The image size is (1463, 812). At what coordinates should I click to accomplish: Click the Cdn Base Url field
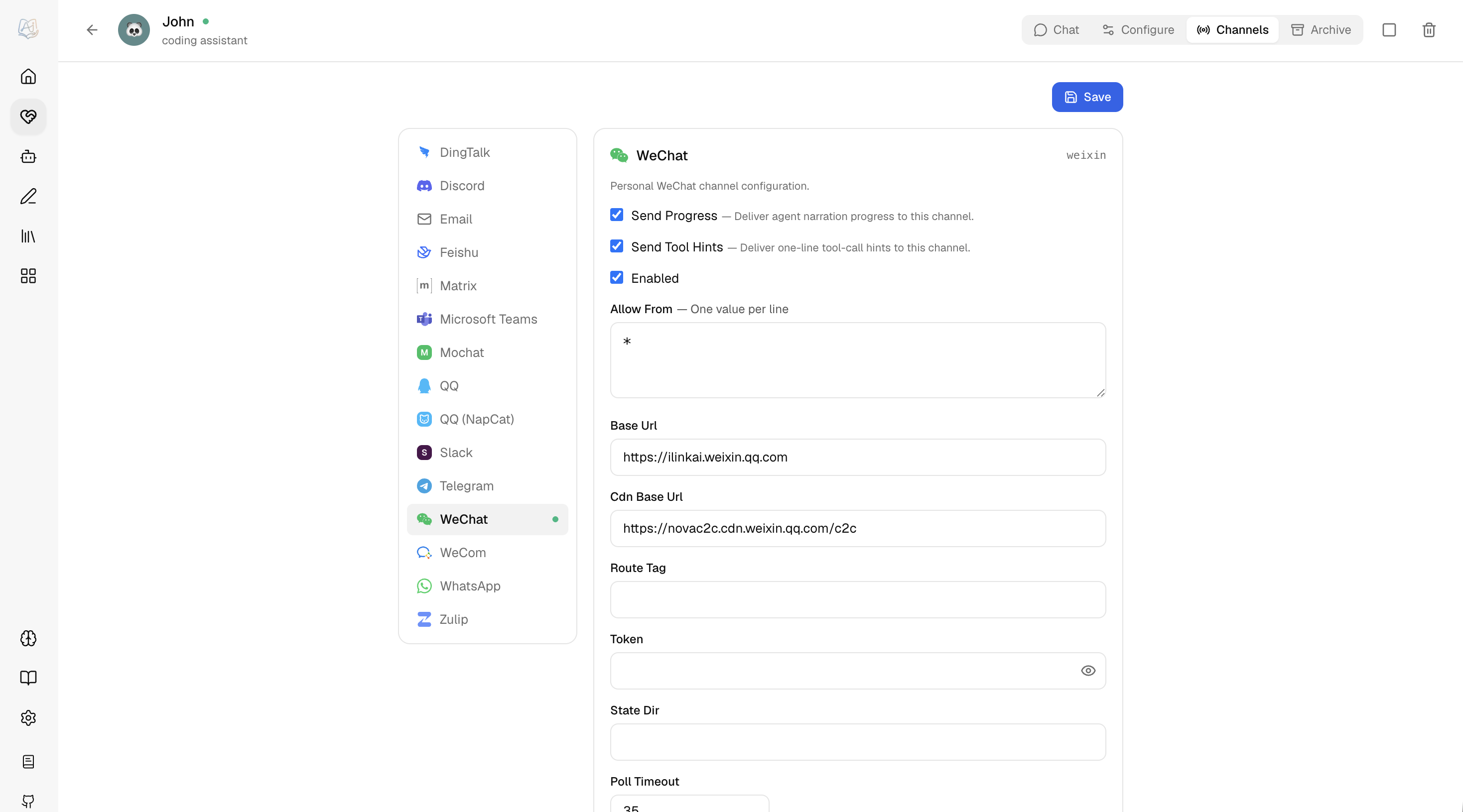[x=858, y=528]
